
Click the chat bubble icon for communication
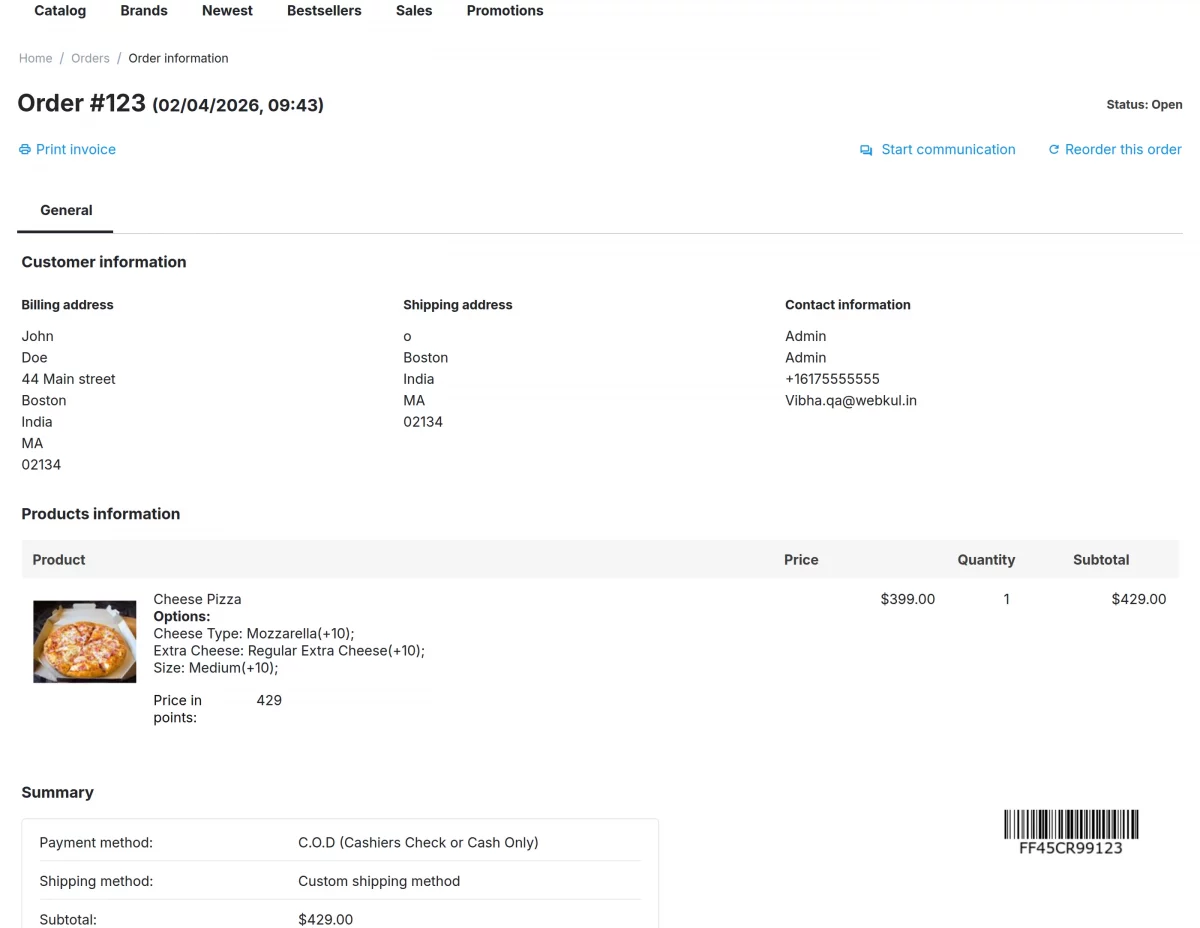[865, 149]
